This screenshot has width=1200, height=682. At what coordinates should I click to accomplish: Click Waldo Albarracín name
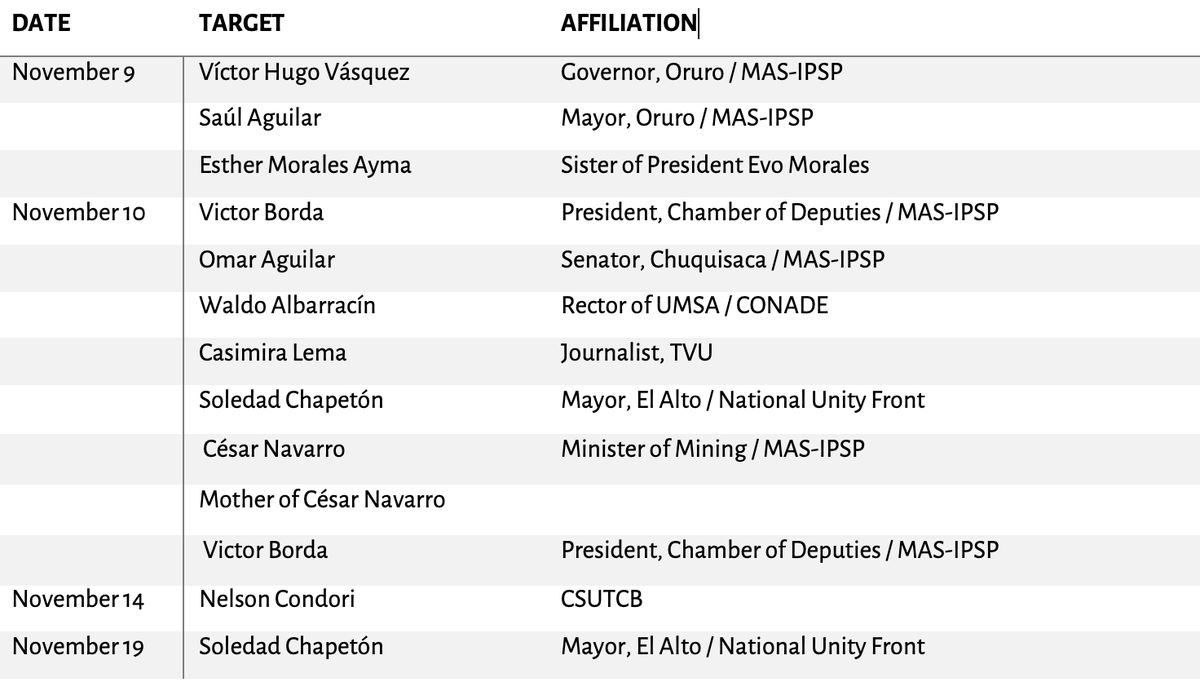click(x=287, y=305)
